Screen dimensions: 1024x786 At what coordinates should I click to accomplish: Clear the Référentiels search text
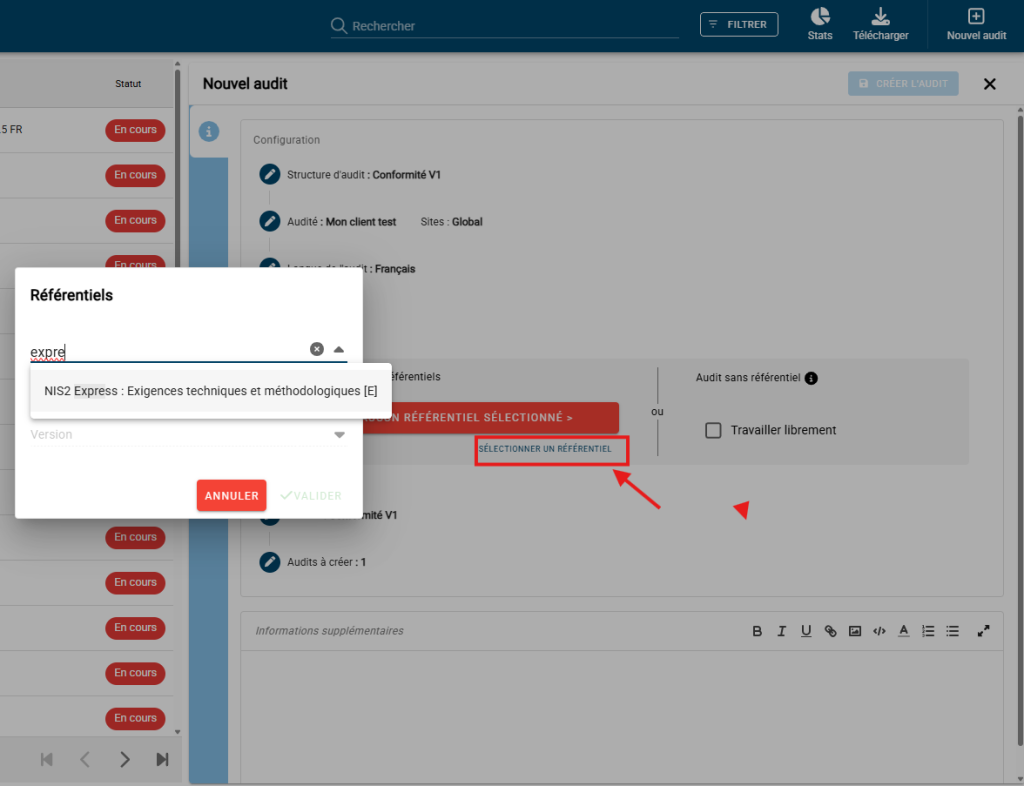tap(317, 349)
